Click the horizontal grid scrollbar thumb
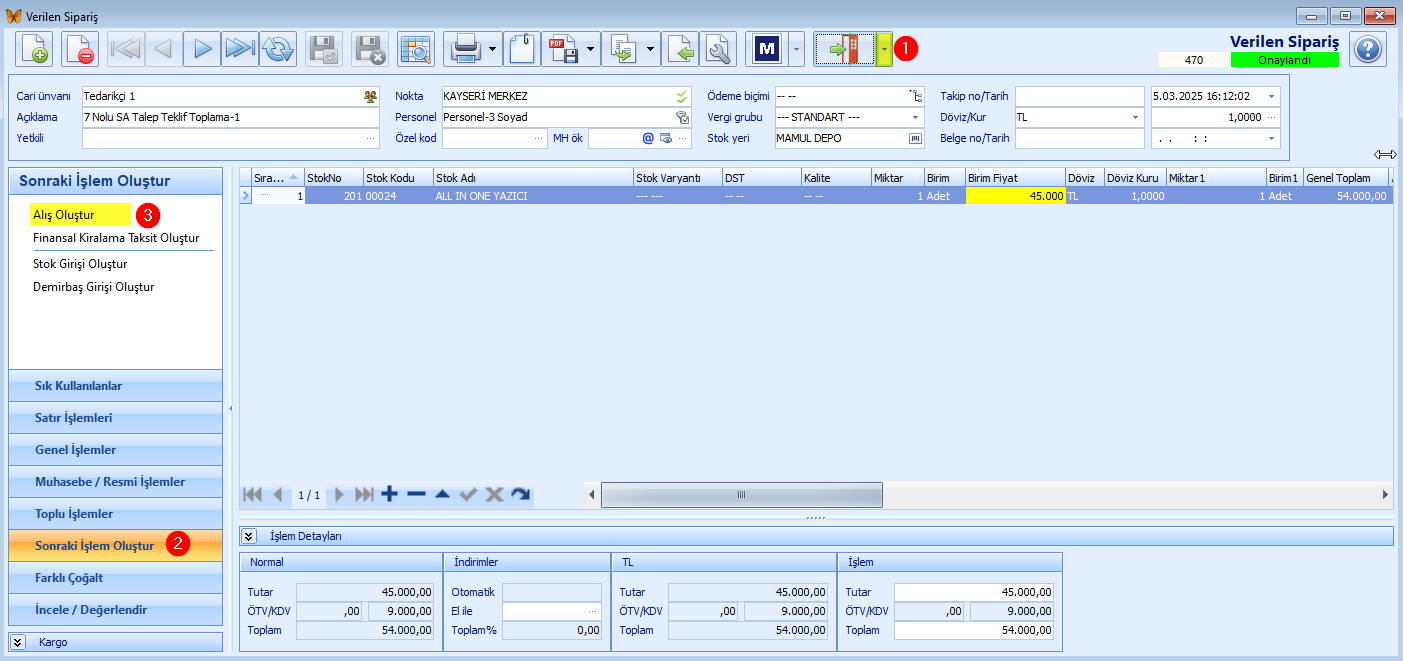1403x661 pixels. point(742,495)
